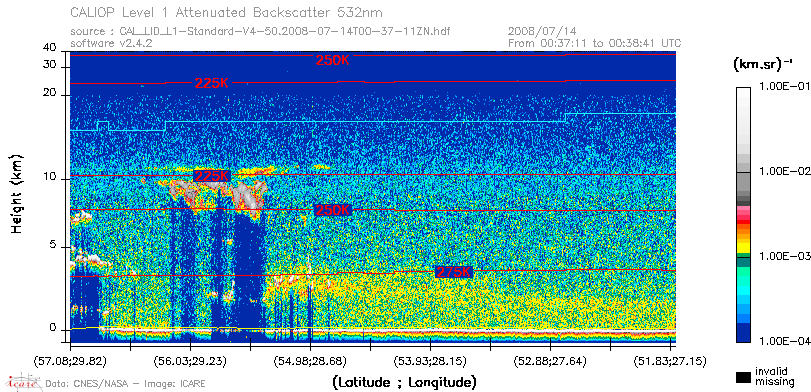Click the white top of the colorbar

pyautogui.click(x=744, y=92)
